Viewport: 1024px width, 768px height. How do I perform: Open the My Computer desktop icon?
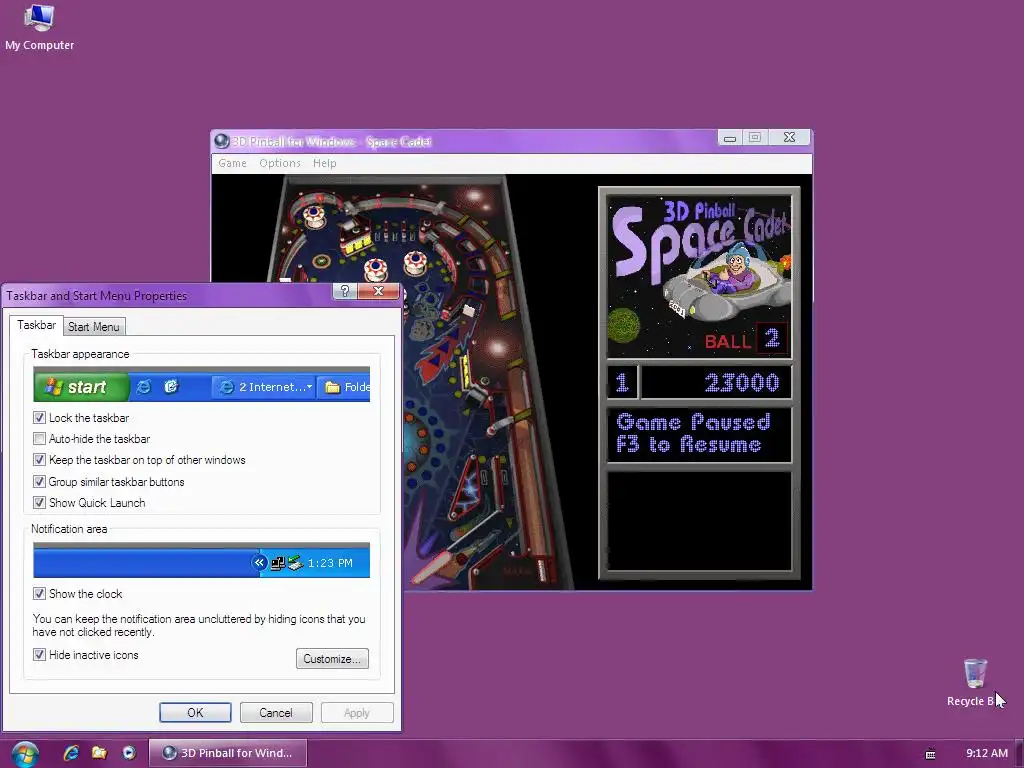(39, 27)
